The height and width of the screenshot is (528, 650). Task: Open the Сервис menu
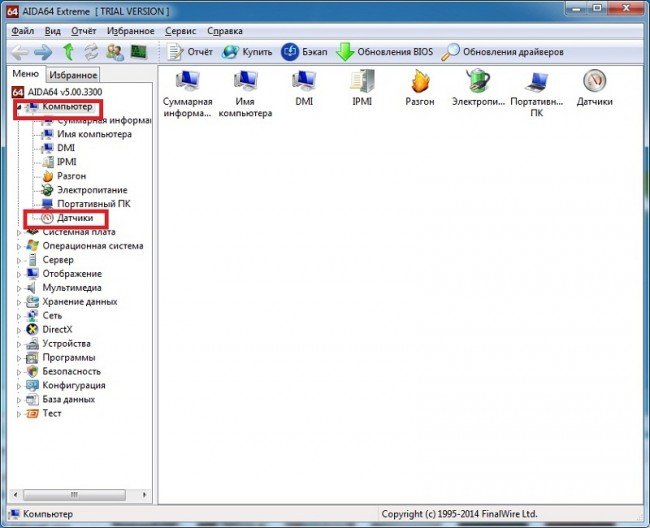(x=181, y=30)
